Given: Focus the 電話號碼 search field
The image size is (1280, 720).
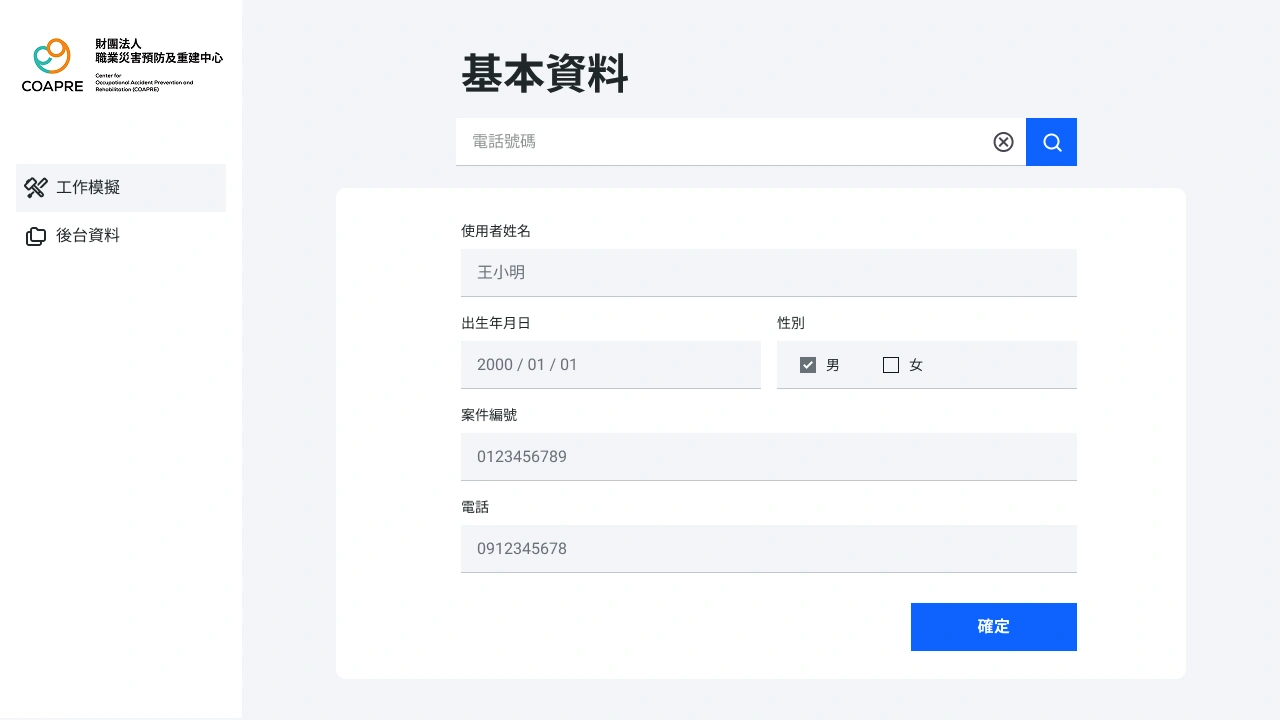Looking at the screenshot, I should (x=741, y=142).
